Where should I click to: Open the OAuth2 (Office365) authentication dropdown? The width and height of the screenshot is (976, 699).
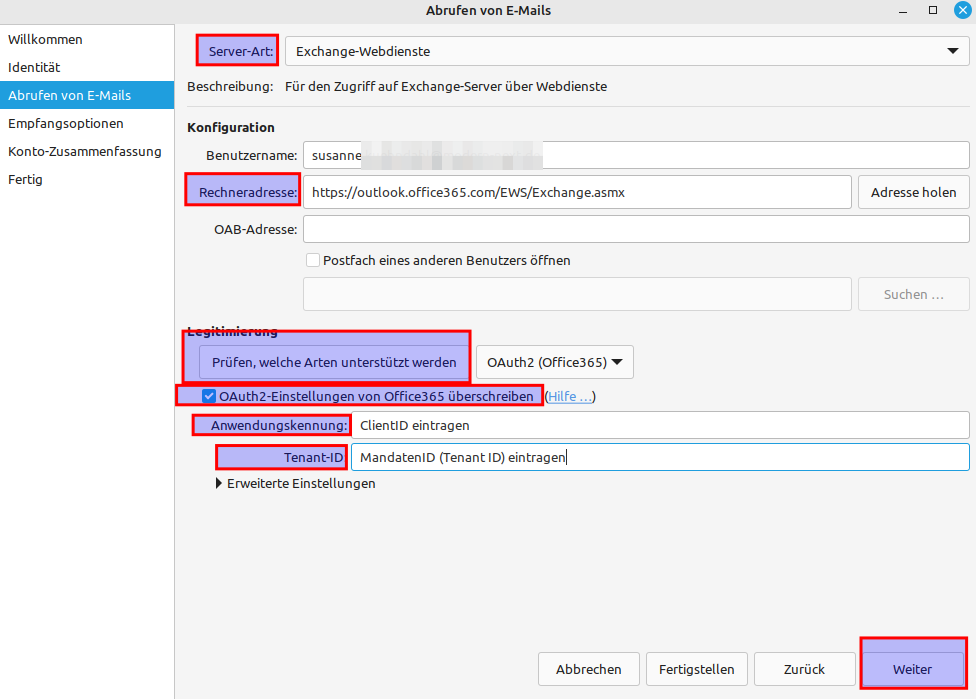point(554,362)
